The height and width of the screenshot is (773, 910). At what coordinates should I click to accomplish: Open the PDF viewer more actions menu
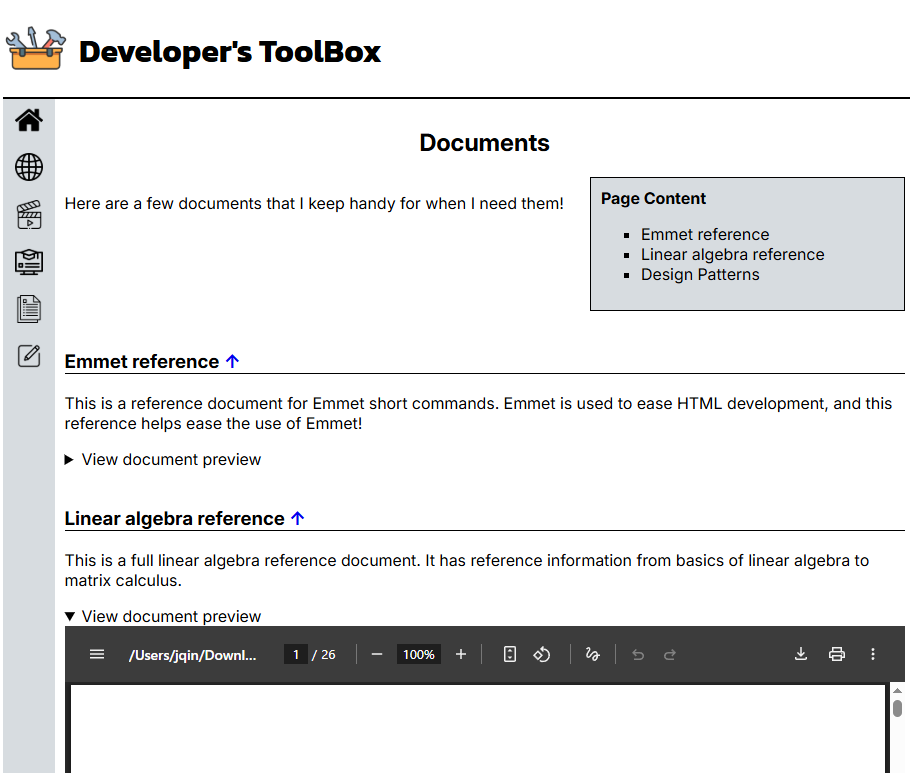click(873, 654)
